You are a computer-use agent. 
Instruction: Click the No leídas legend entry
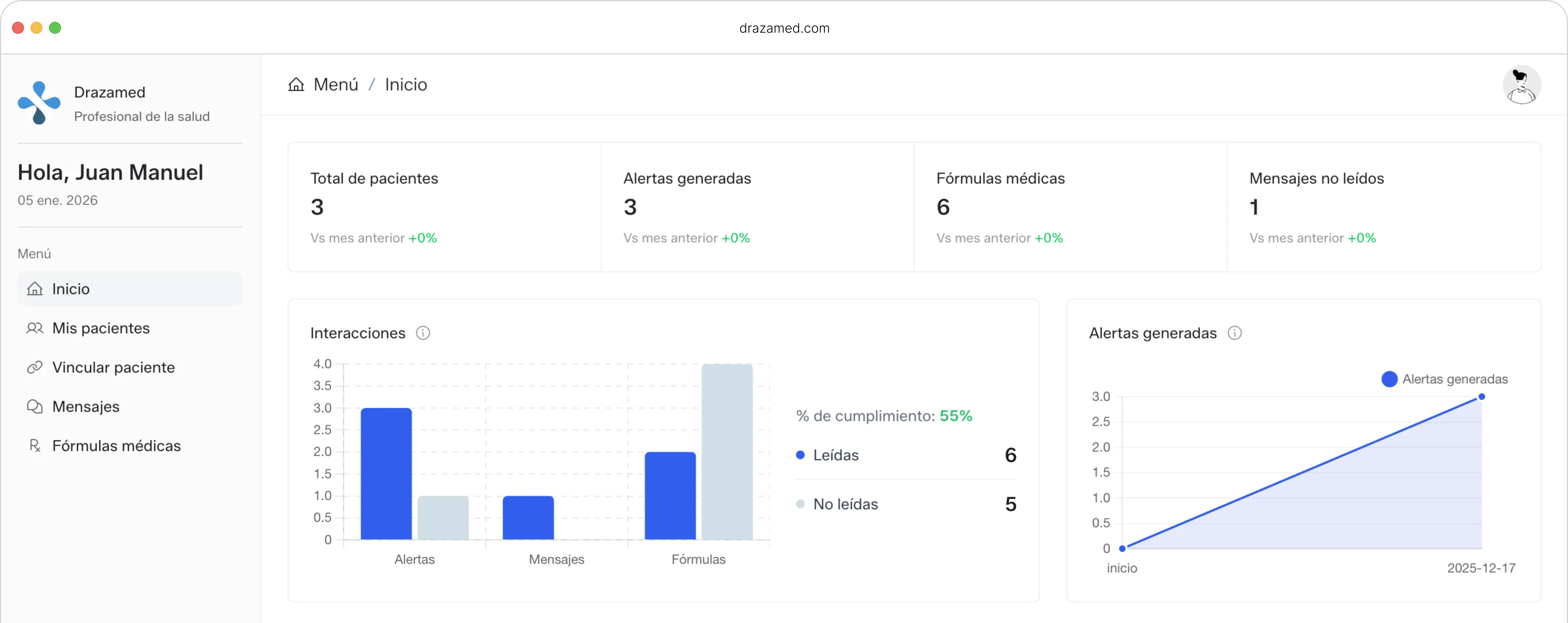click(x=845, y=504)
